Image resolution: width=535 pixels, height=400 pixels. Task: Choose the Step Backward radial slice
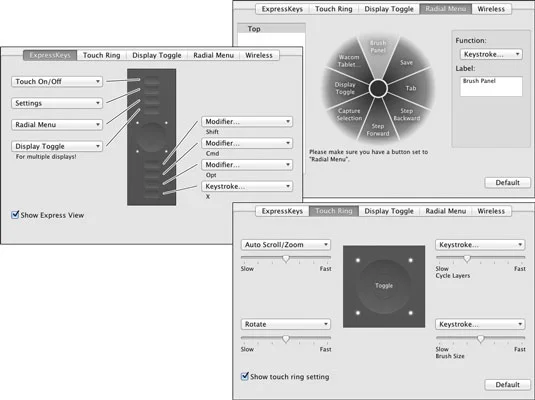pyautogui.click(x=407, y=115)
